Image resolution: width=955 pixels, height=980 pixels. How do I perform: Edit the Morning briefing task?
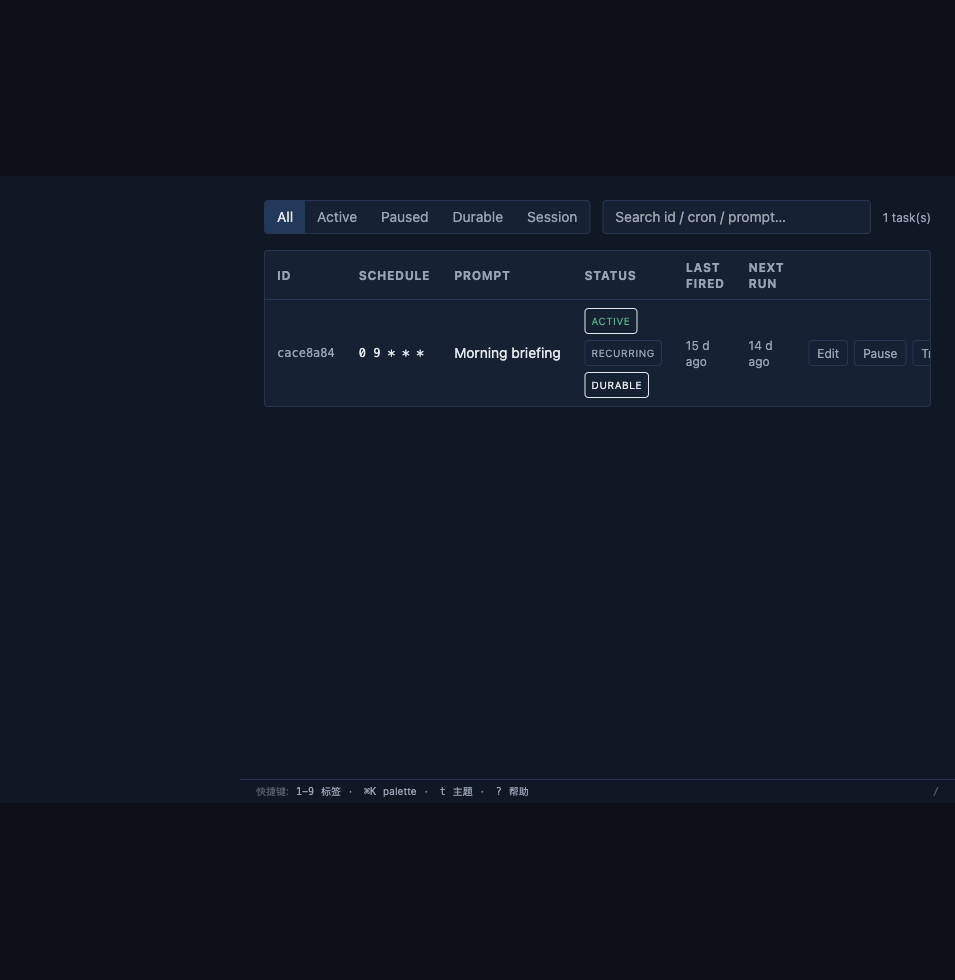point(828,353)
